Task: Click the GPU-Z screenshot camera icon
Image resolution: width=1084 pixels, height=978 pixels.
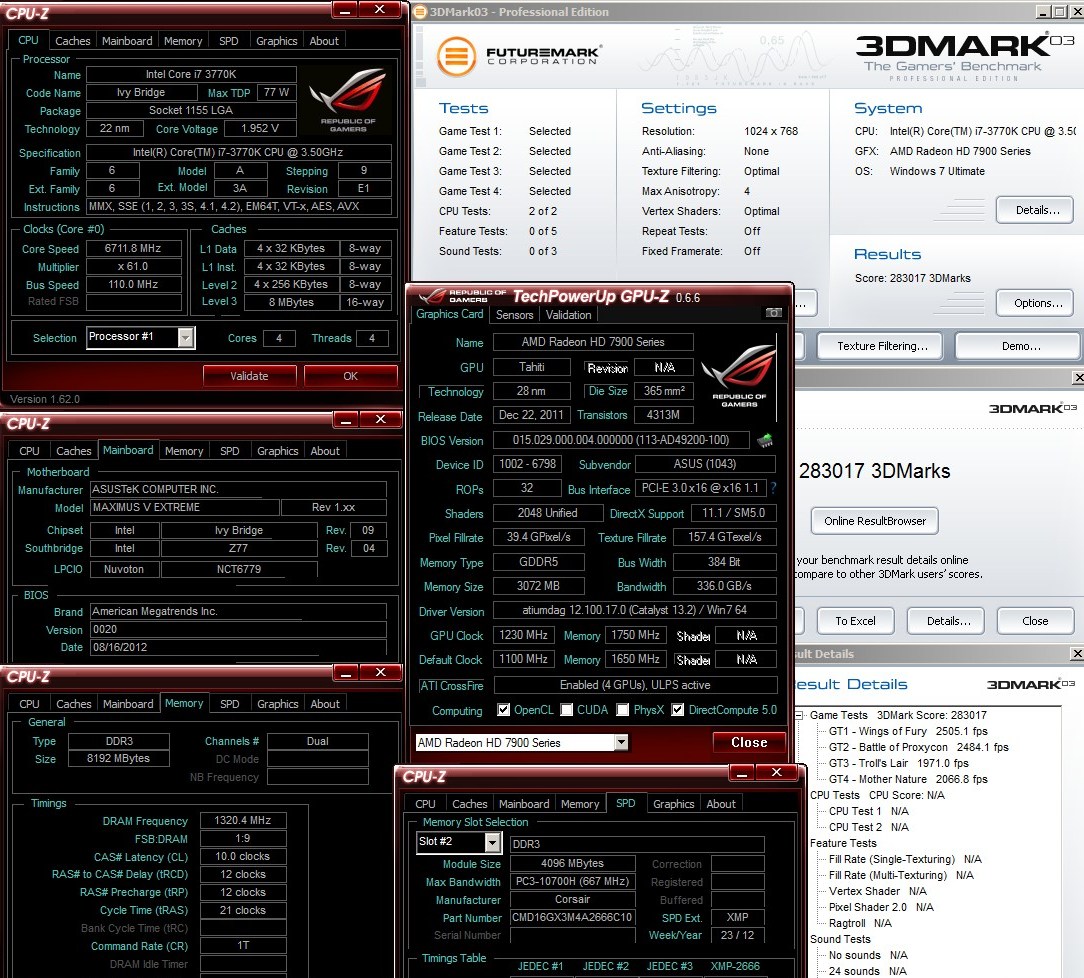Action: click(773, 314)
